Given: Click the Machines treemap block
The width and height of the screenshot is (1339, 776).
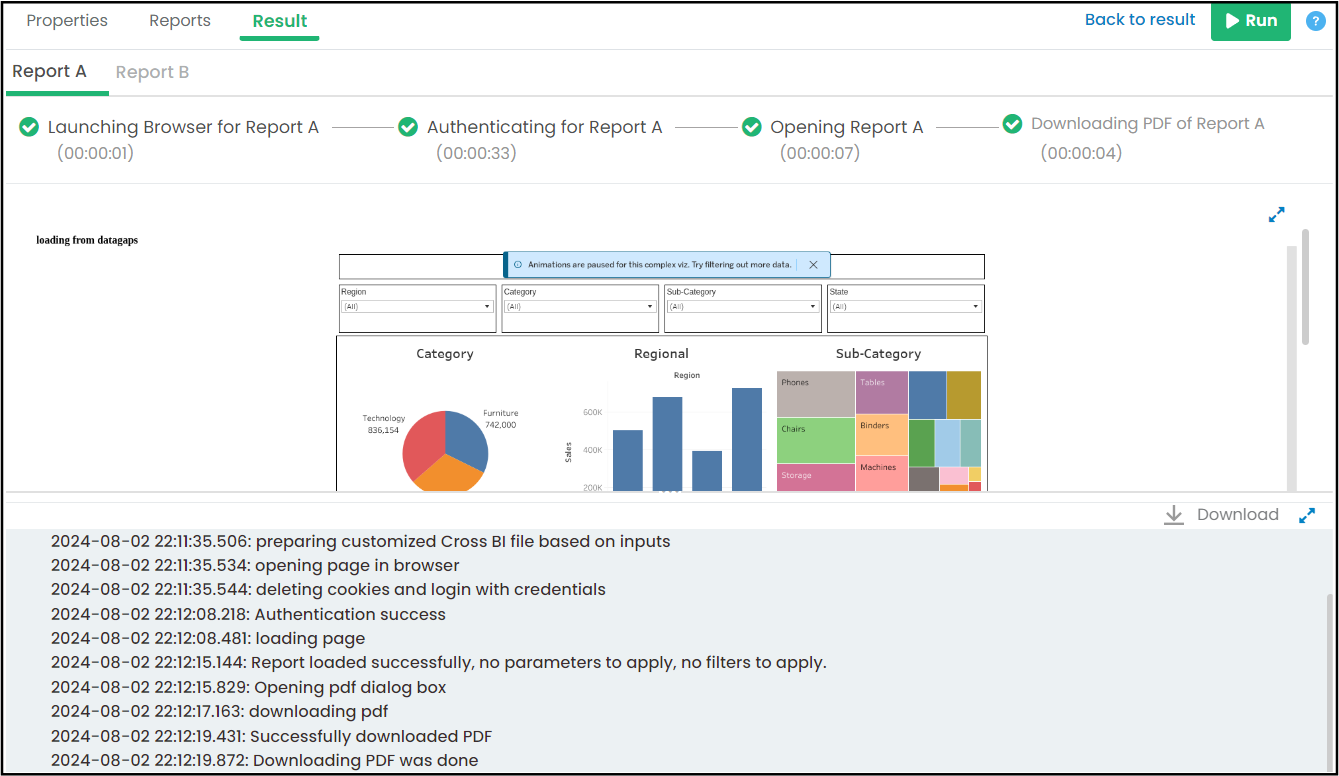Looking at the screenshot, I should (882, 474).
